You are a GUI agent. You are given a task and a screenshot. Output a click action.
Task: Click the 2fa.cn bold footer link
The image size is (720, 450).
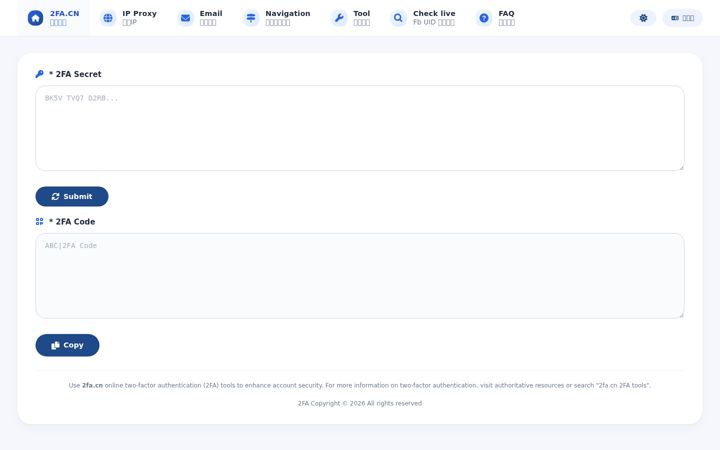[x=92, y=386]
